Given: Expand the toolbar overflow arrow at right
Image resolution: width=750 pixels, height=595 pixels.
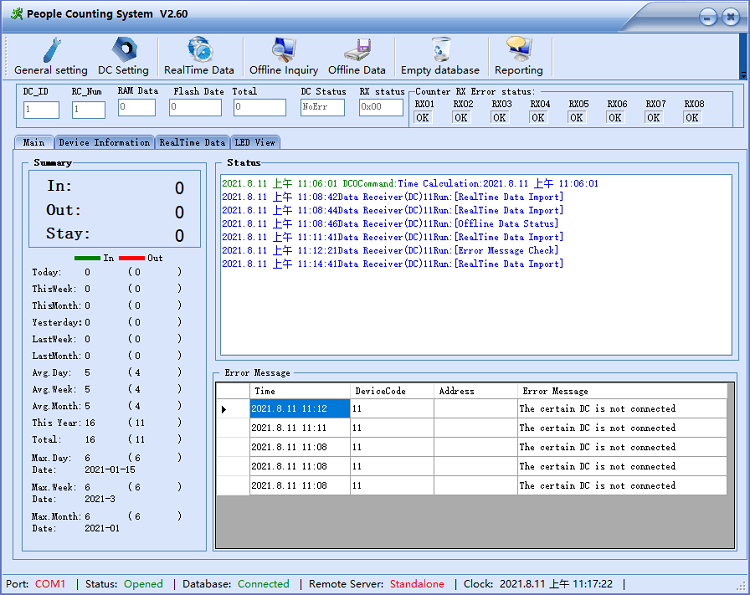Looking at the screenshot, I should [x=743, y=72].
